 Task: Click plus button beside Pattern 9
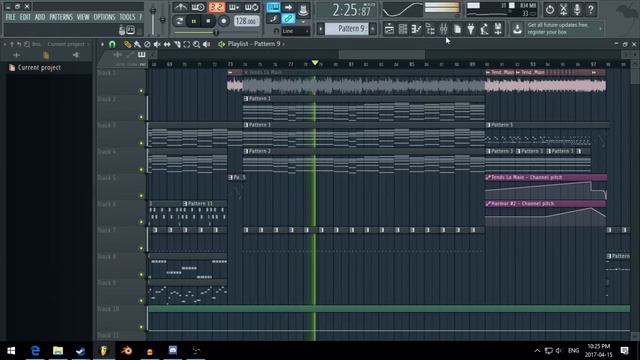point(373,29)
